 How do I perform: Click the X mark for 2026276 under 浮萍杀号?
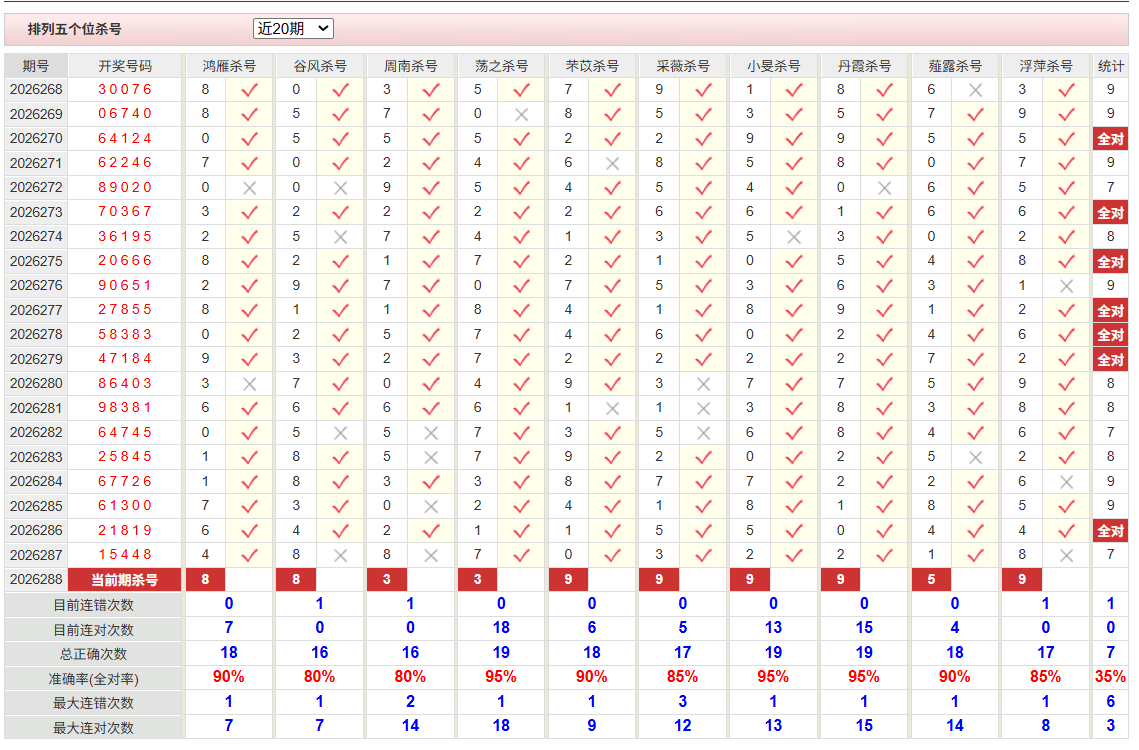1066,286
